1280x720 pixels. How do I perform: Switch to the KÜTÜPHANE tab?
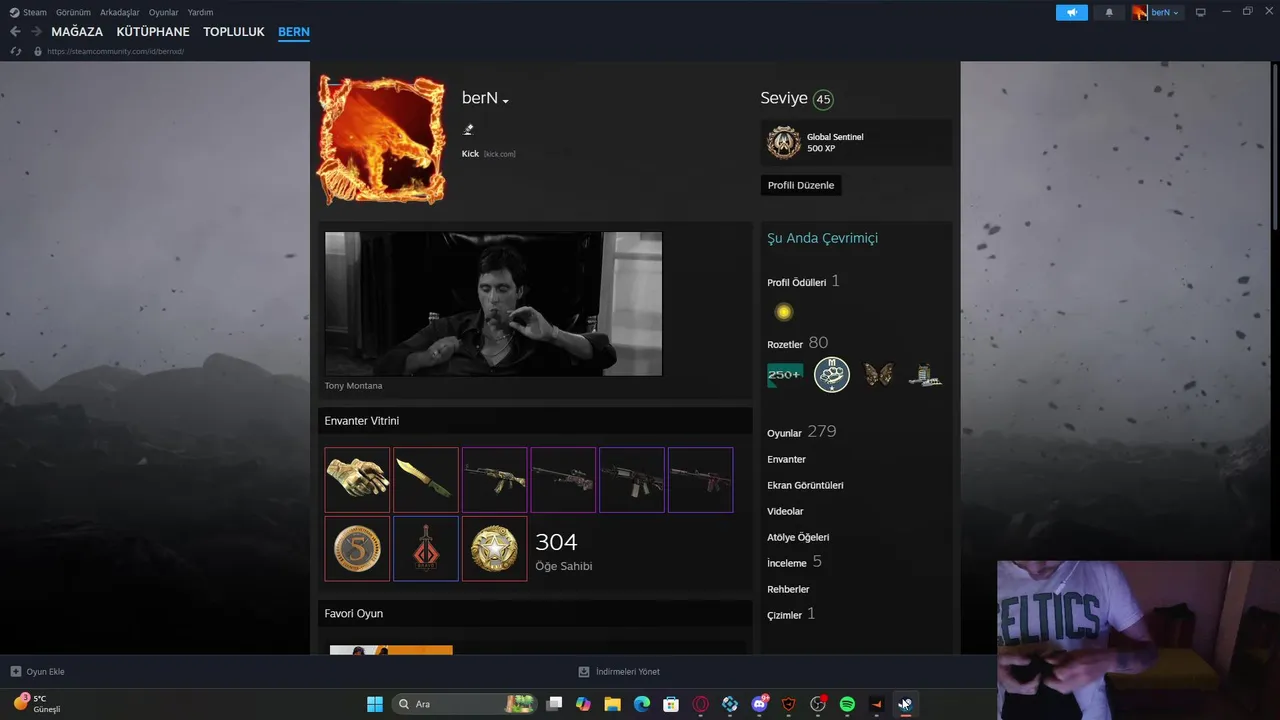point(153,32)
